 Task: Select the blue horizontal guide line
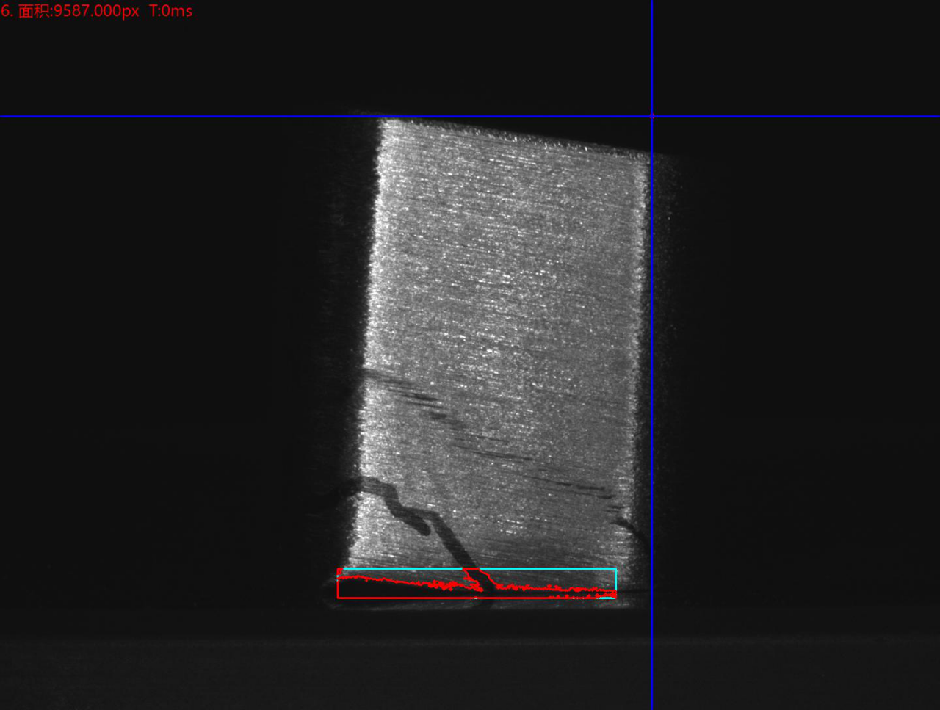(x=200, y=117)
